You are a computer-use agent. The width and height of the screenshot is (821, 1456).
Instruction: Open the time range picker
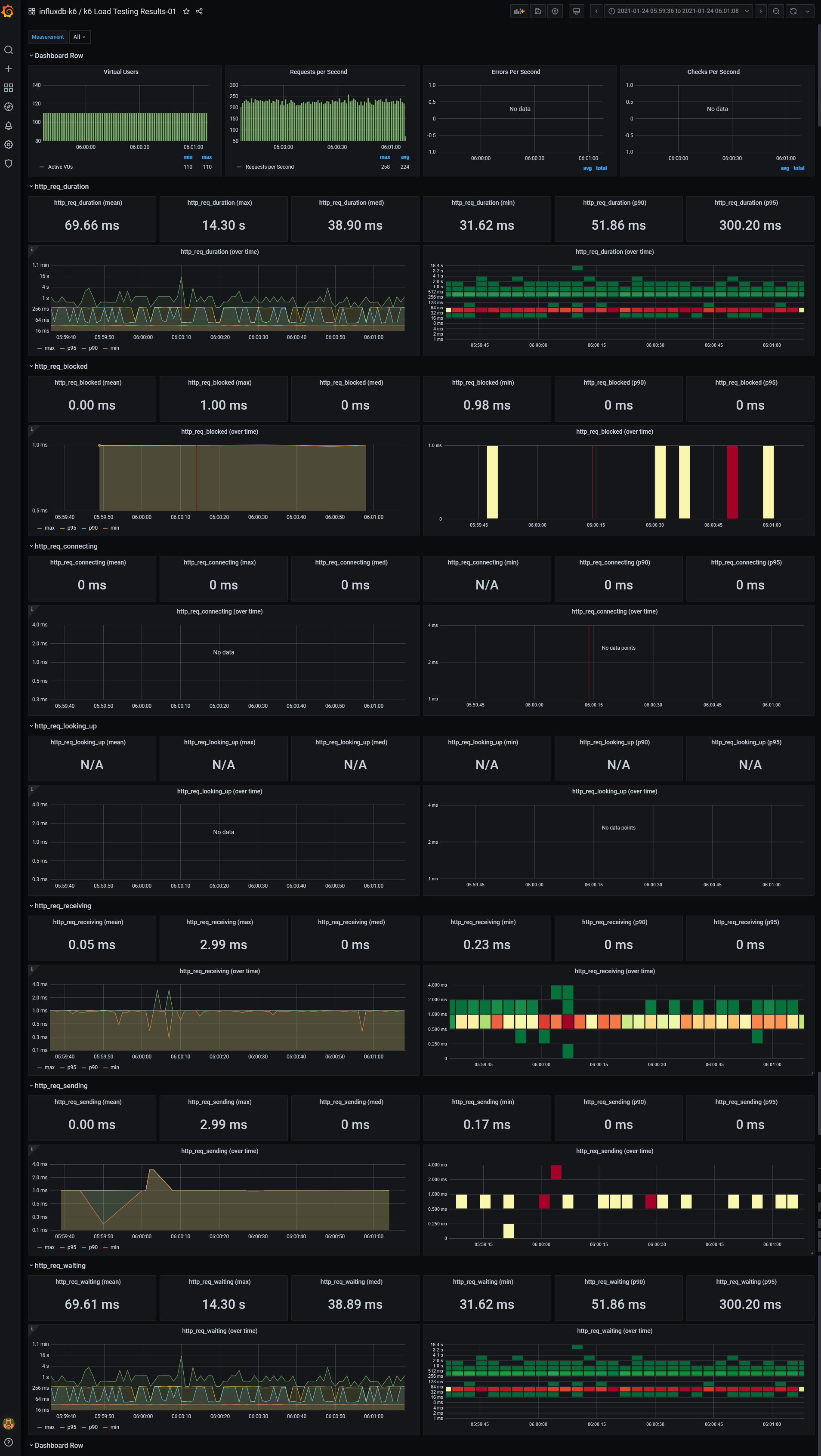pyautogui.click(x=677, y=11)
